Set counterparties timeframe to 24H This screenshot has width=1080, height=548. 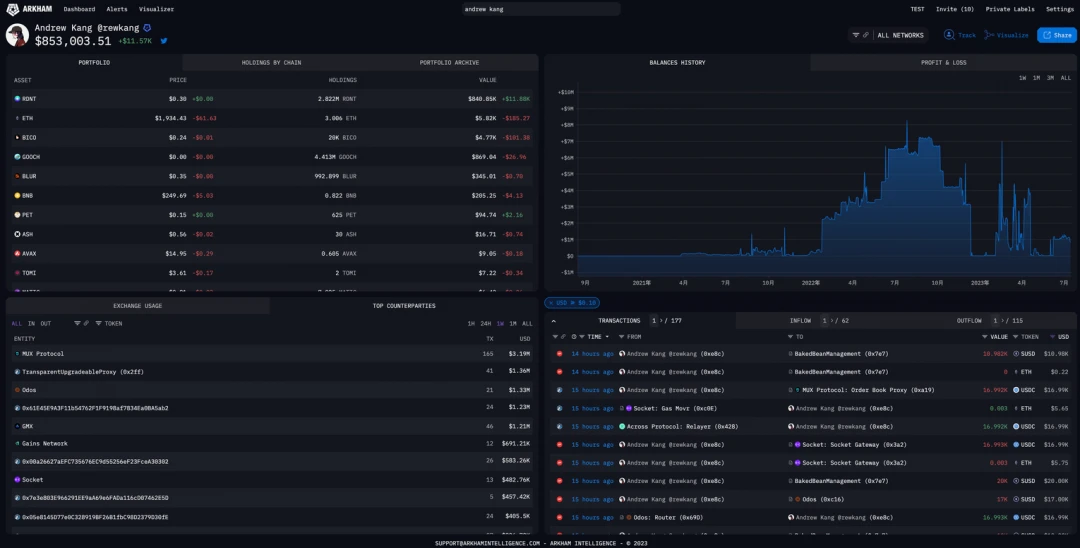pos(485,324)
